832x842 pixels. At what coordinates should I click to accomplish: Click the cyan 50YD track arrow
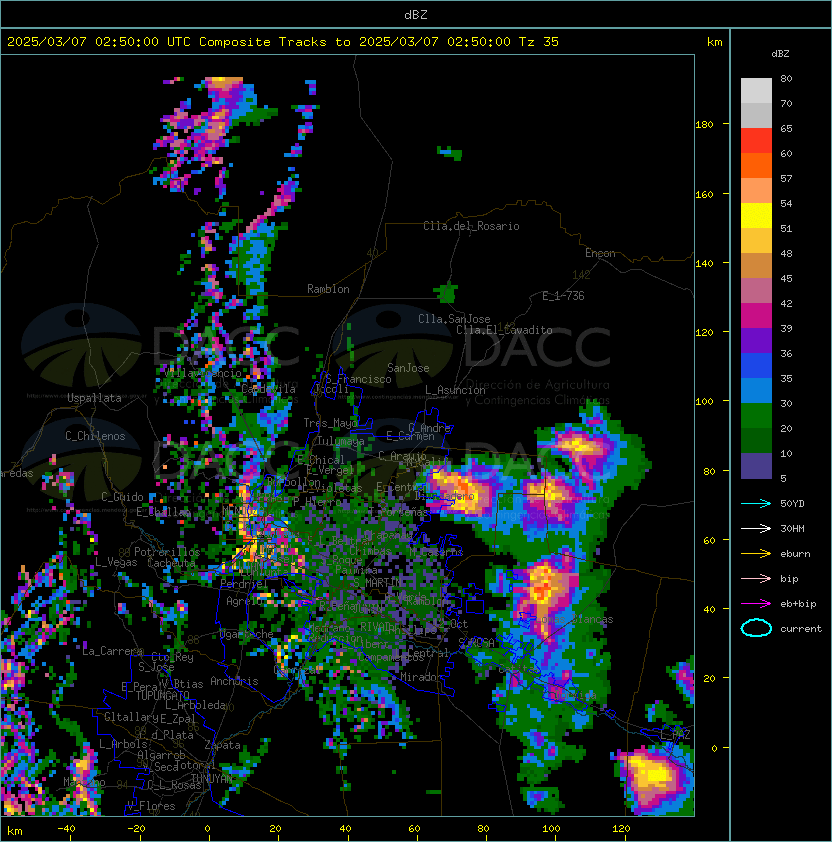point(756,504)
